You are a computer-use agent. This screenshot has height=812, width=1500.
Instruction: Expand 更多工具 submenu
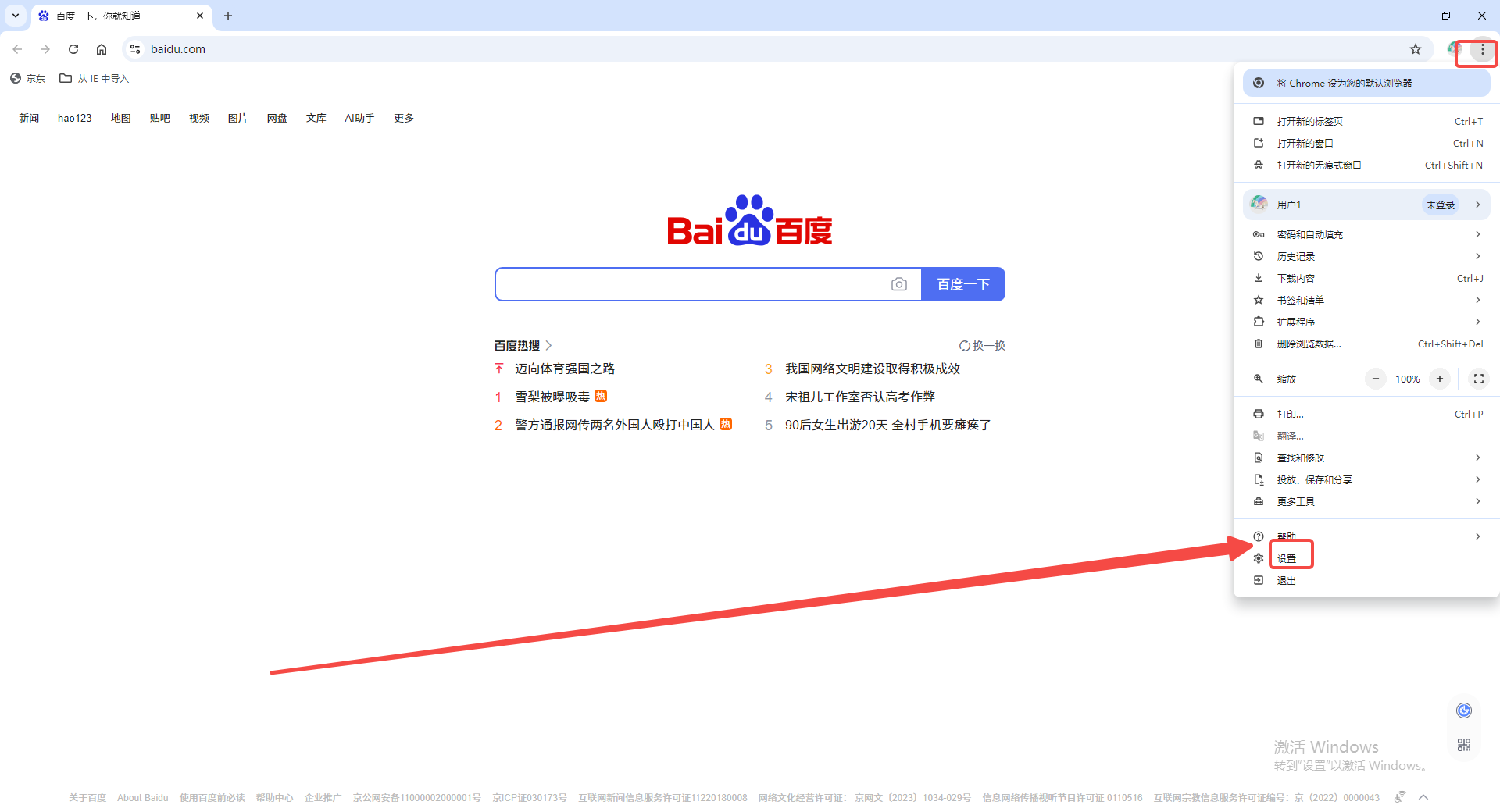click(1366, 501)
